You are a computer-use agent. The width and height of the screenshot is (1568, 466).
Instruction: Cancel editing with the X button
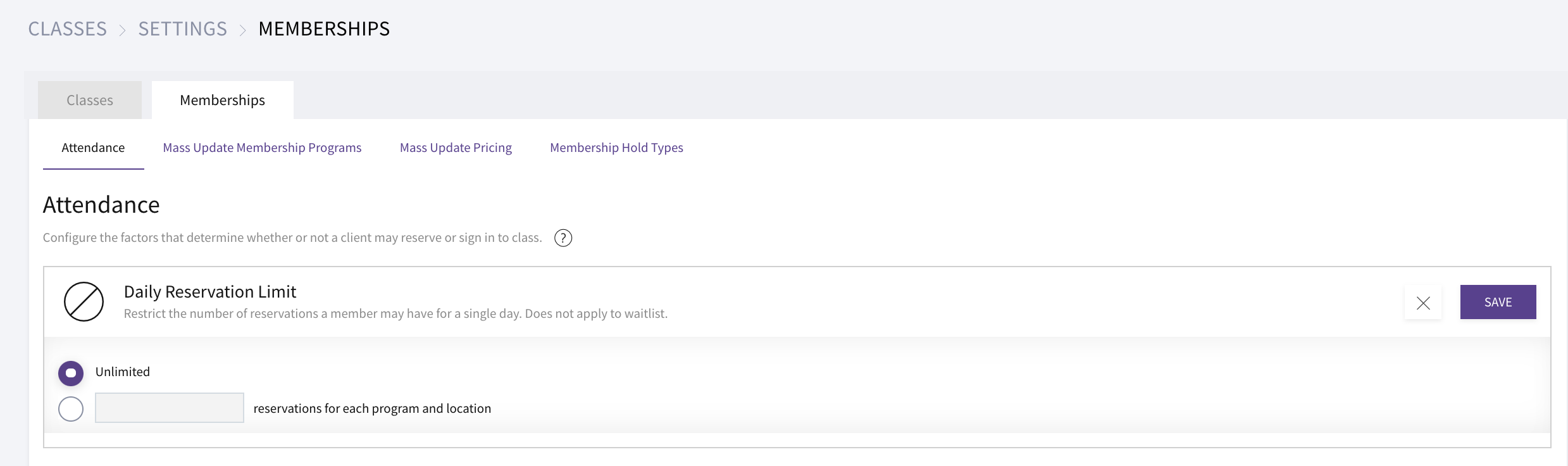pos(1423,303)
